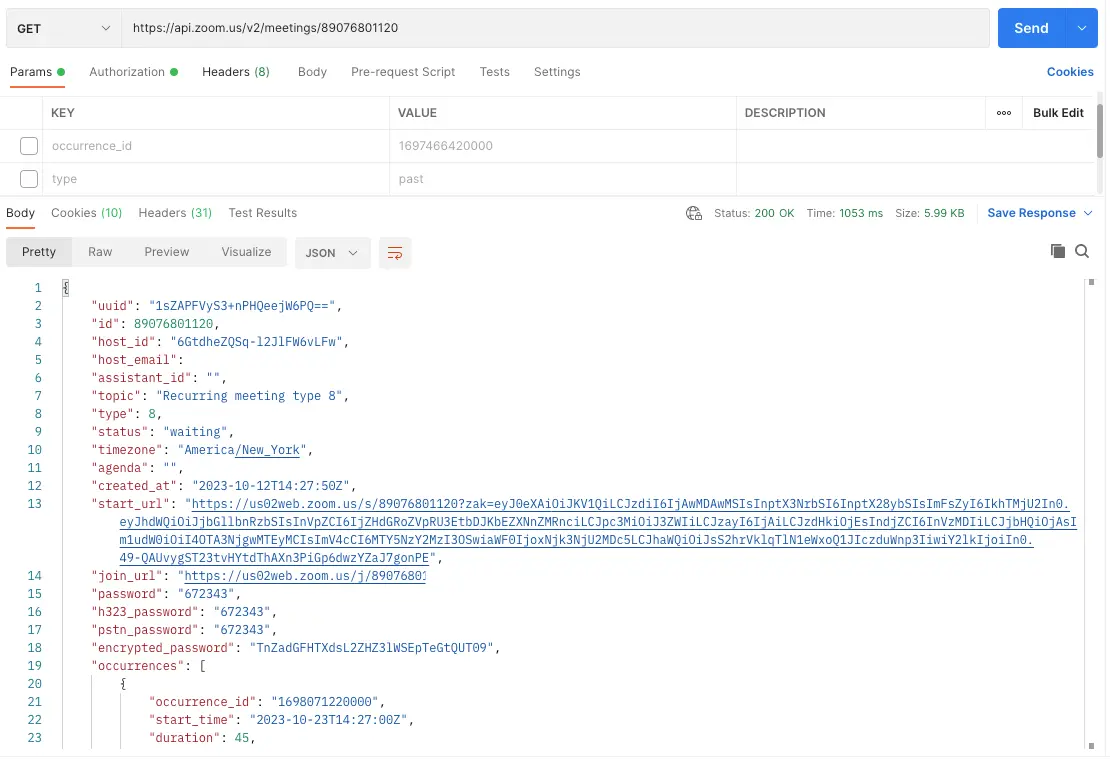The height and width of the screenshot is (759, 1110).
Task: Open search in the response body
Action: tap(1082, 251)
